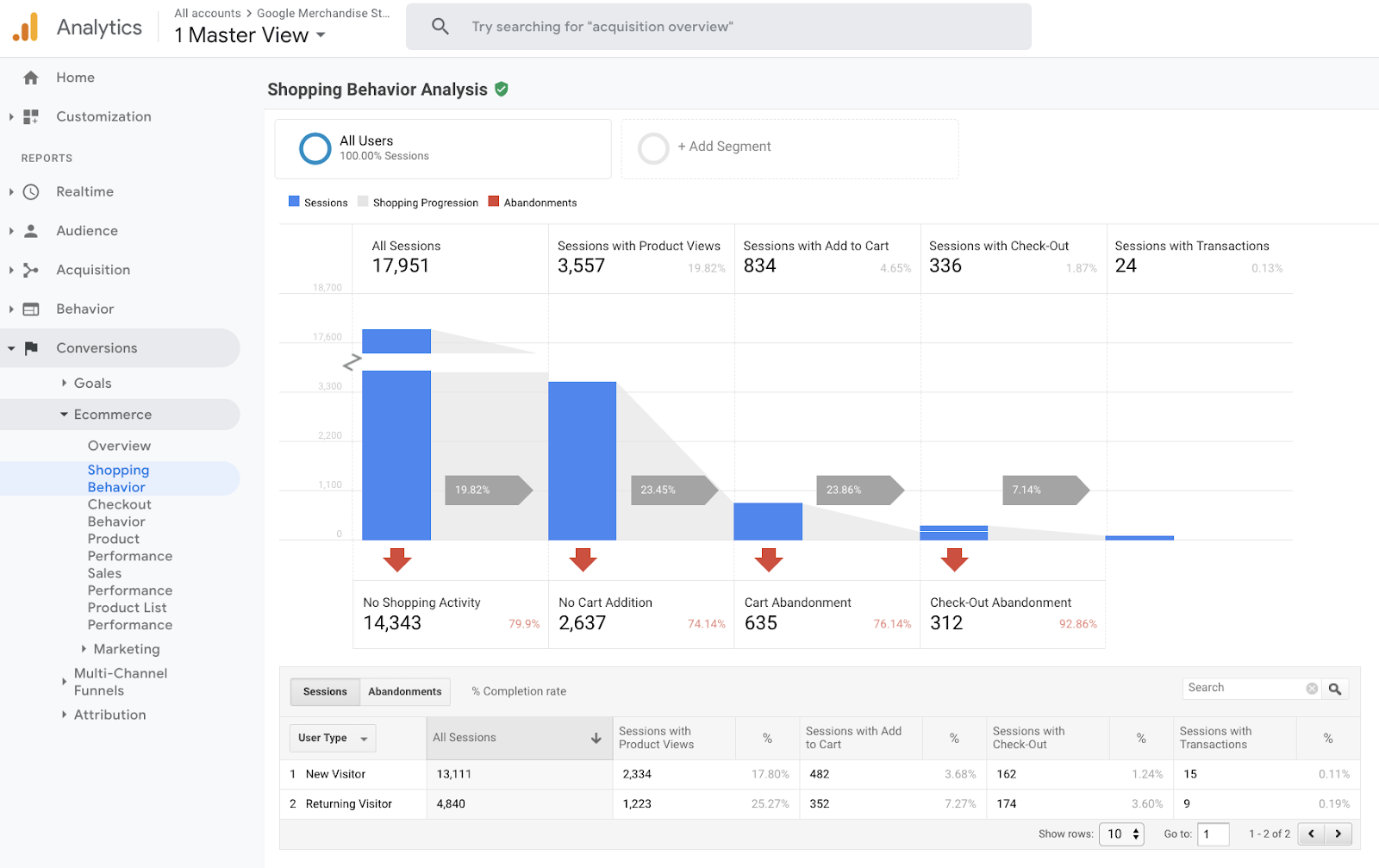
Task: Select the Conversions flag icon
Action: 33,347
